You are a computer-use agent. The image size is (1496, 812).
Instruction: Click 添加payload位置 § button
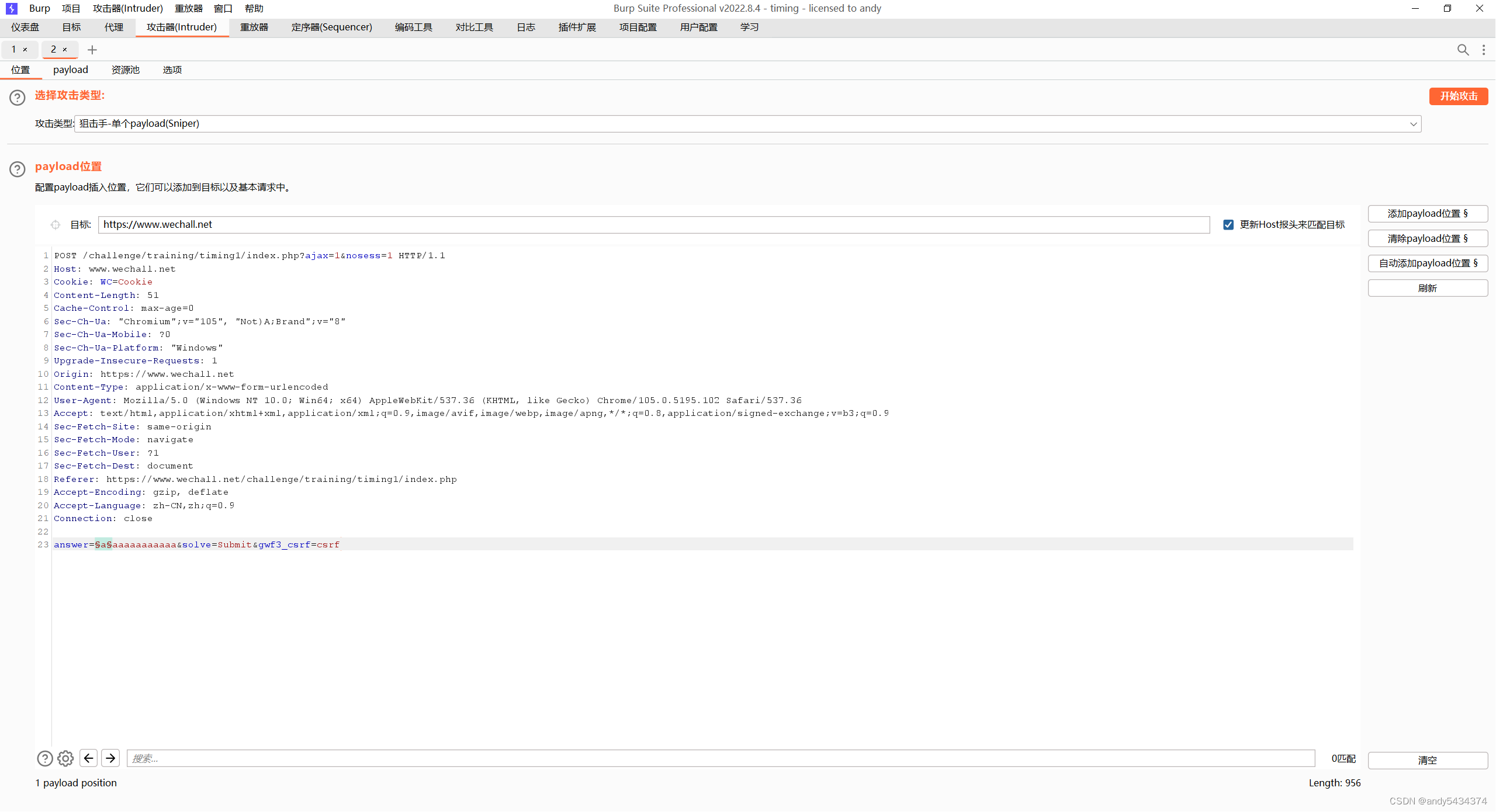(x=1428, y=214)
